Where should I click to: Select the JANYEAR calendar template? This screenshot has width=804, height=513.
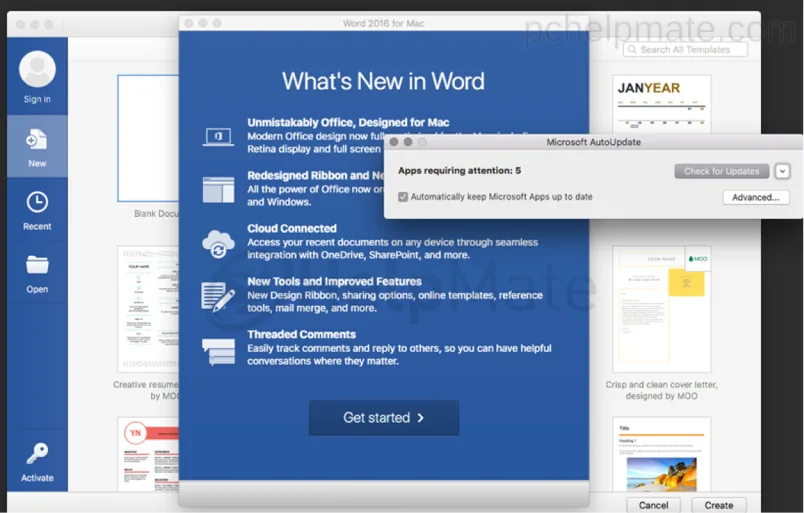point(661,105)
